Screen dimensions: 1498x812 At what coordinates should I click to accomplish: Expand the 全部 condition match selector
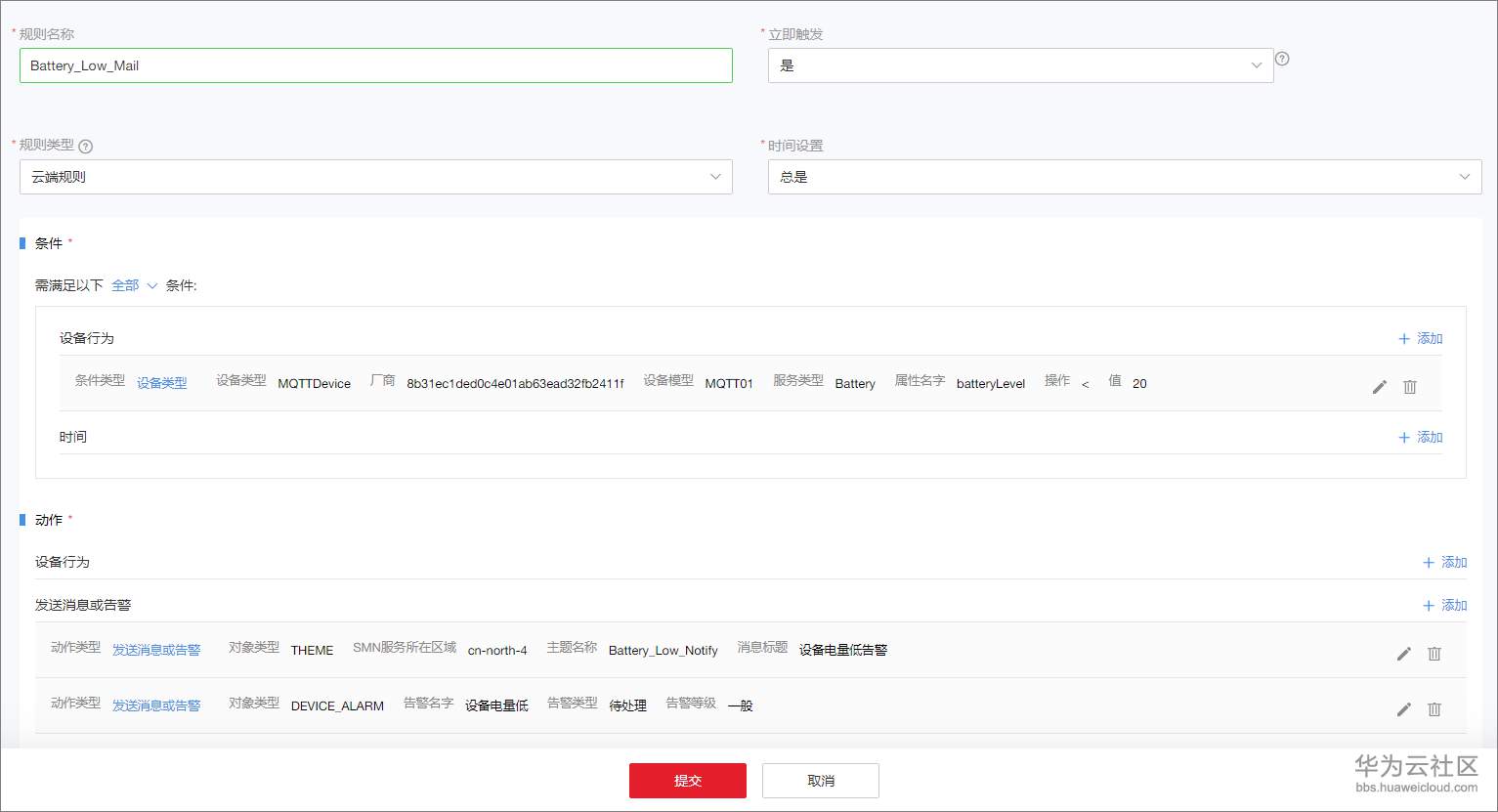click(x=134, y=285)
